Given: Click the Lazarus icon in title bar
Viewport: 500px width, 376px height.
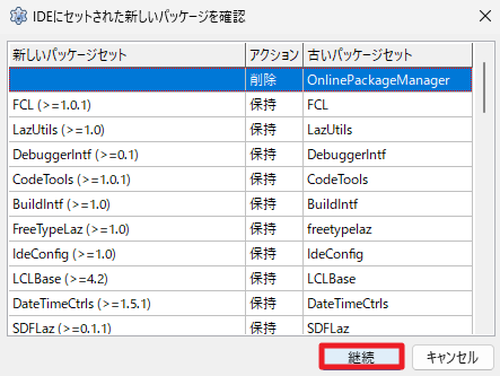Looking at the screenshot, I should tap(18, 16).
